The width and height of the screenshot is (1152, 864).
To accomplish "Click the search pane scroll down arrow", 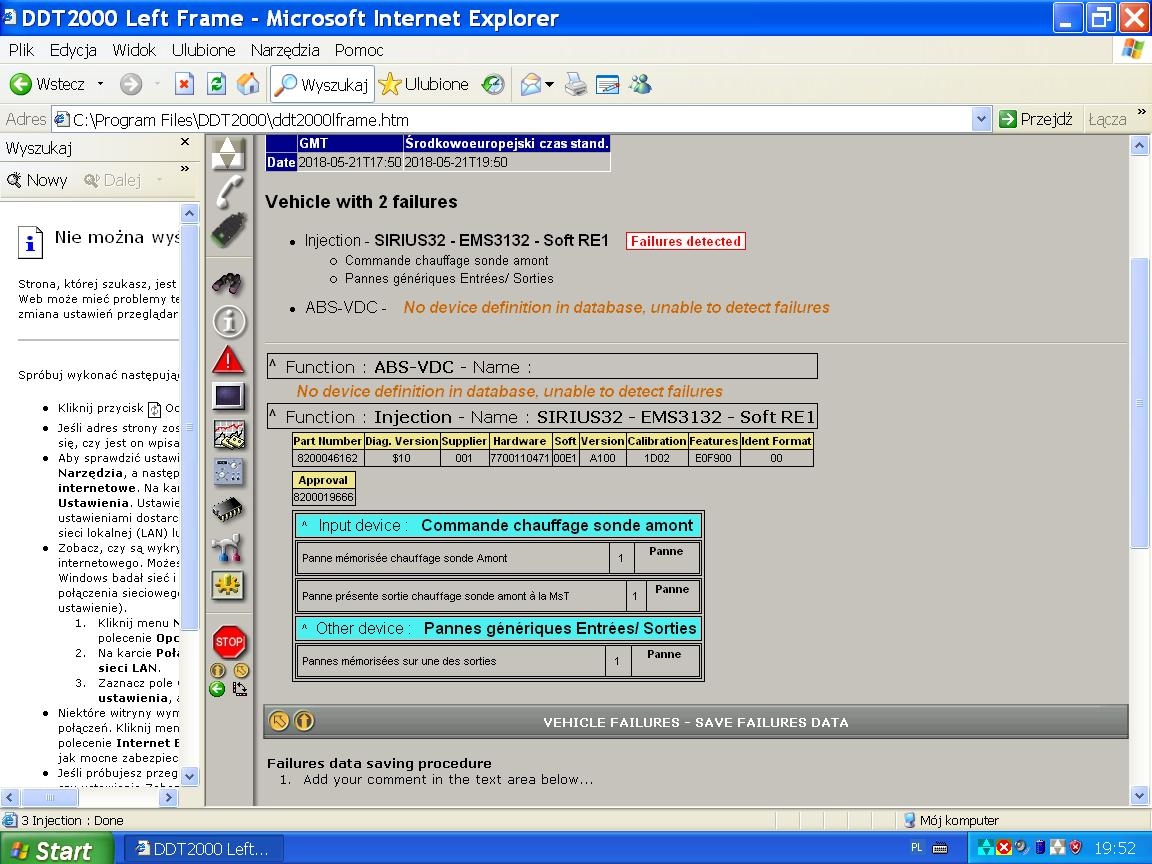I will pyautogui.click(x=190, y=776).
